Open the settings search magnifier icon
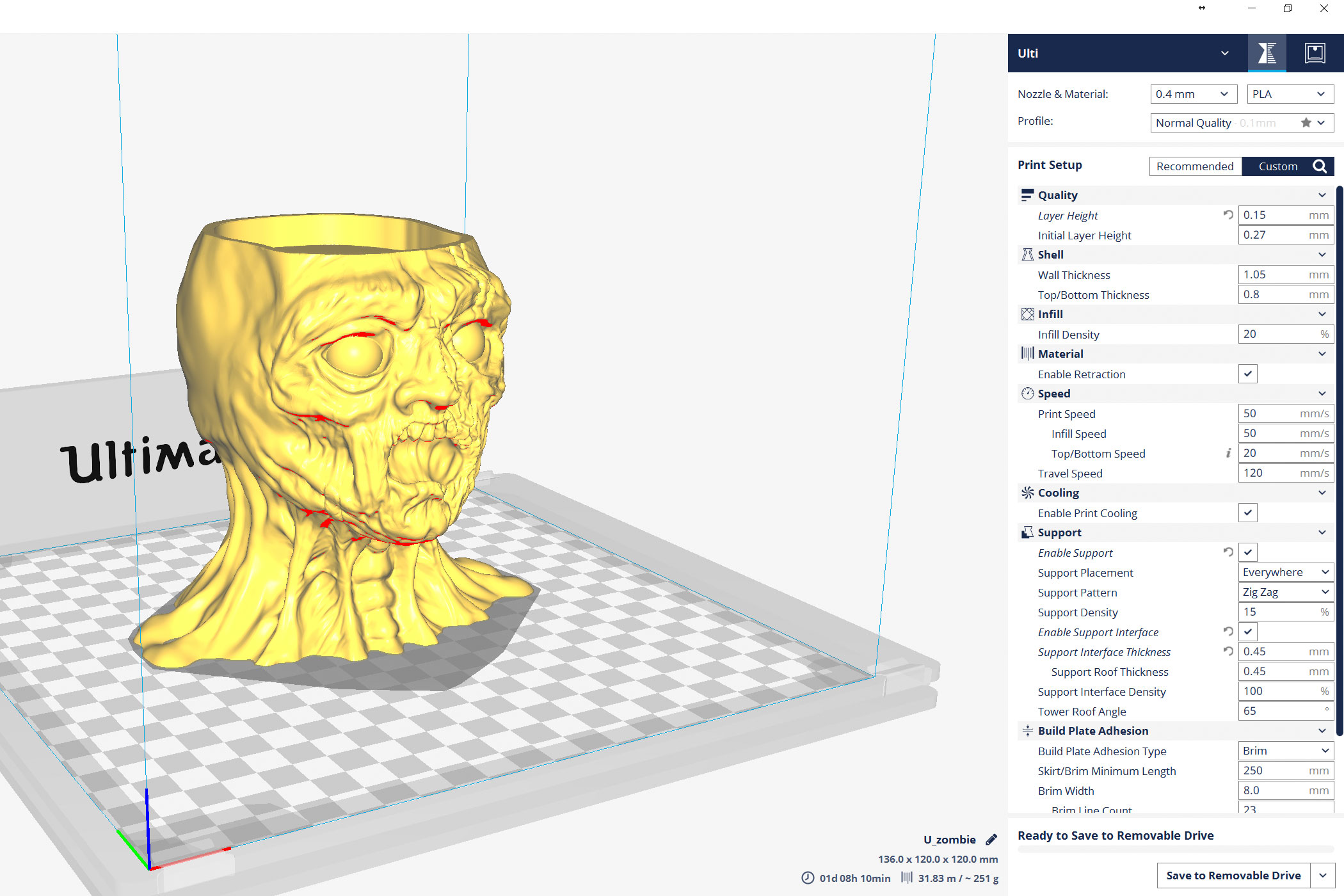Image resolution: width=1344 pixels, height=896 pixels. pyautogui.click(x=1320, y=166)
